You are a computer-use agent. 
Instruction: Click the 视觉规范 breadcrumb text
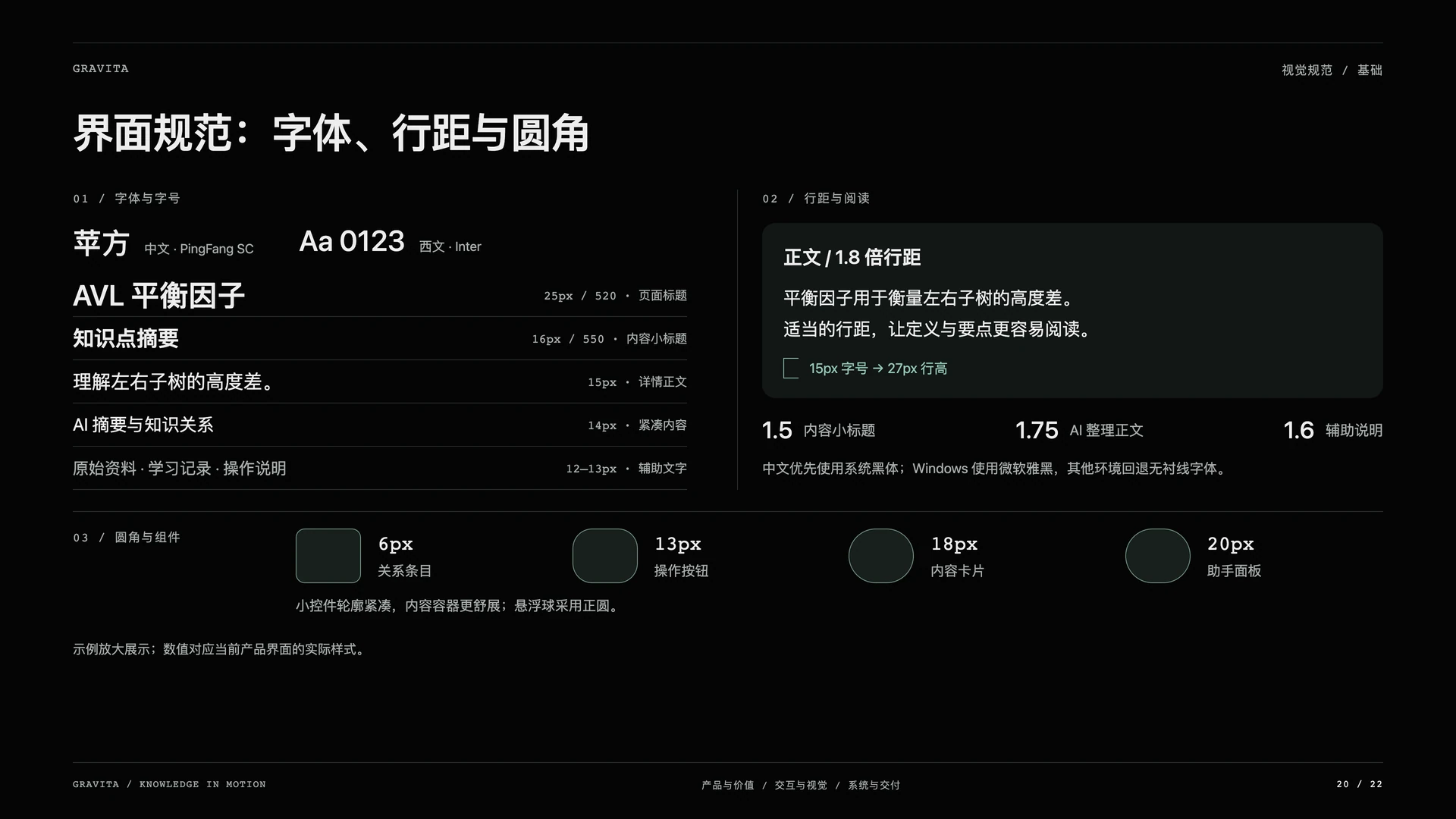point(1307,70)
